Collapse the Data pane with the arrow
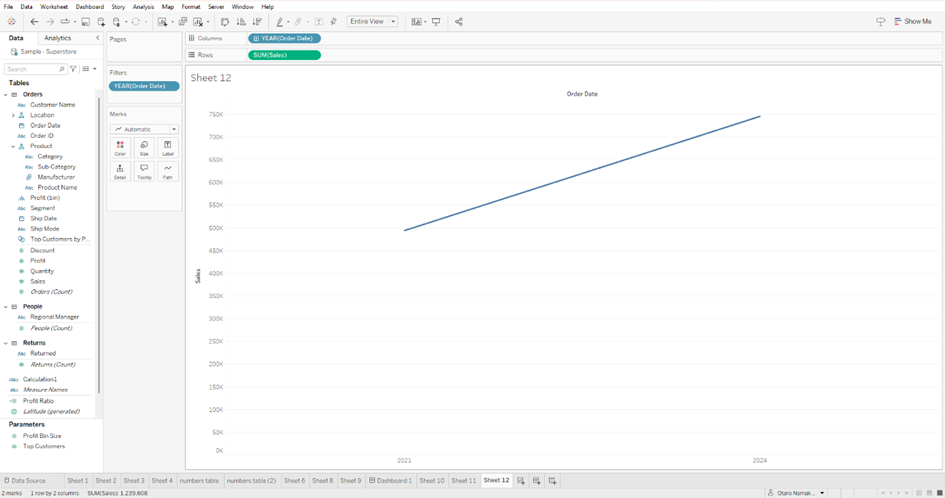945x498 pixels. click(98, 38)
